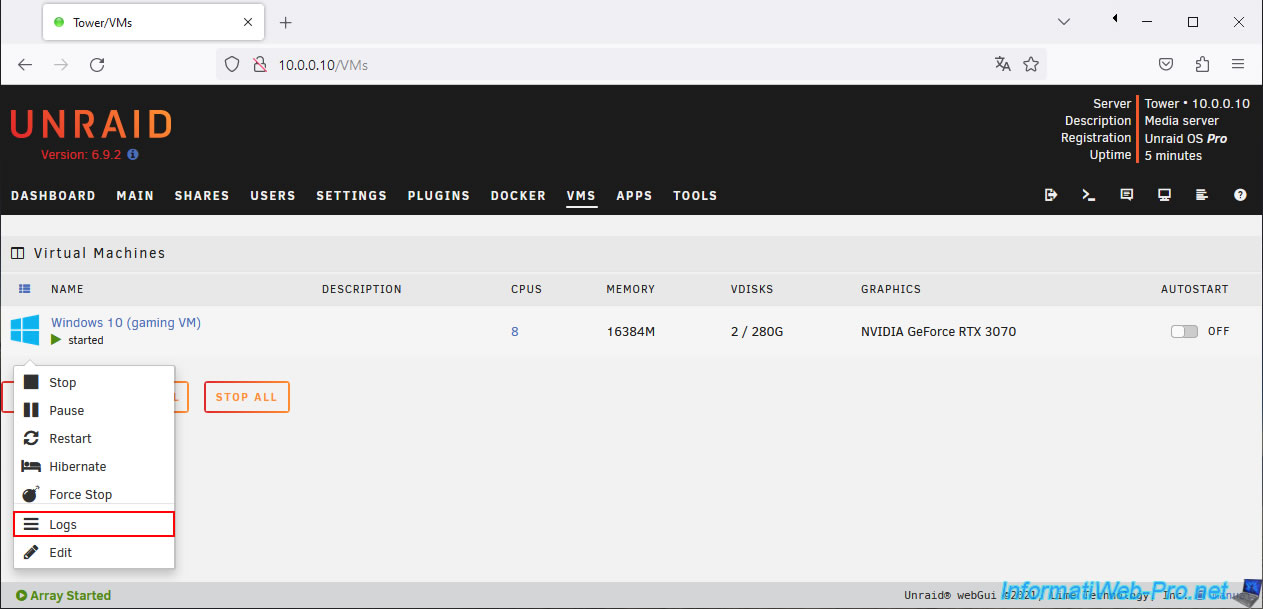Image resolution: width=1263 pixels, height=609 pixels.
Task: Select Stop from VM context menu
Action: [94, 382]
